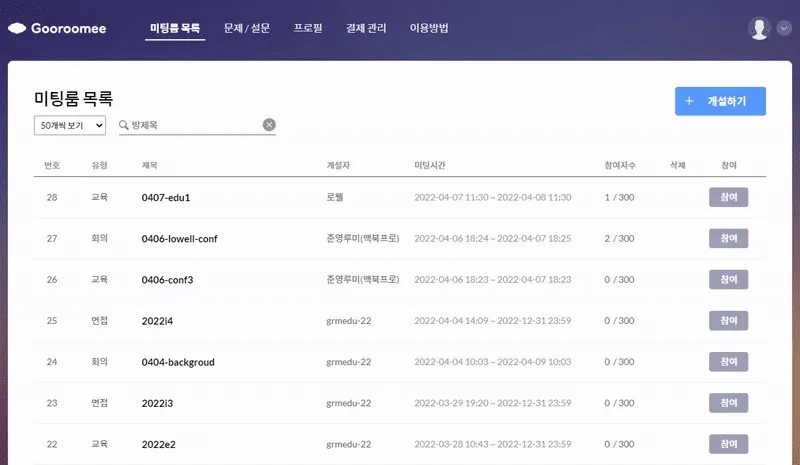The image size is (800, 465).
Task: Open the 결제 관리 menu
Action: 366,28
